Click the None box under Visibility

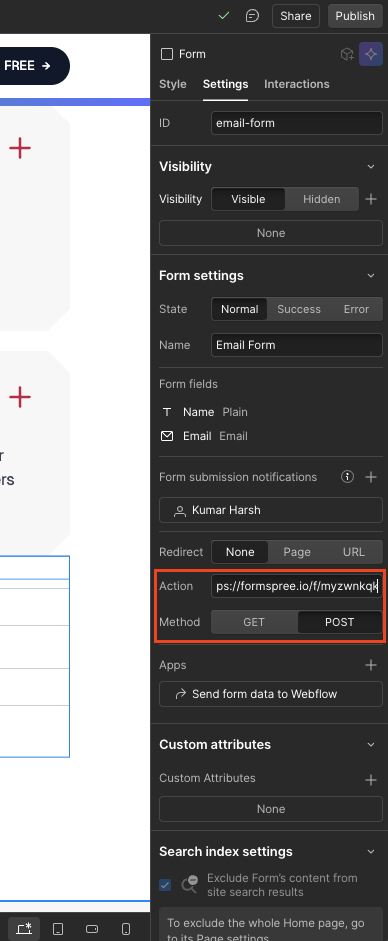coord(271,233)
